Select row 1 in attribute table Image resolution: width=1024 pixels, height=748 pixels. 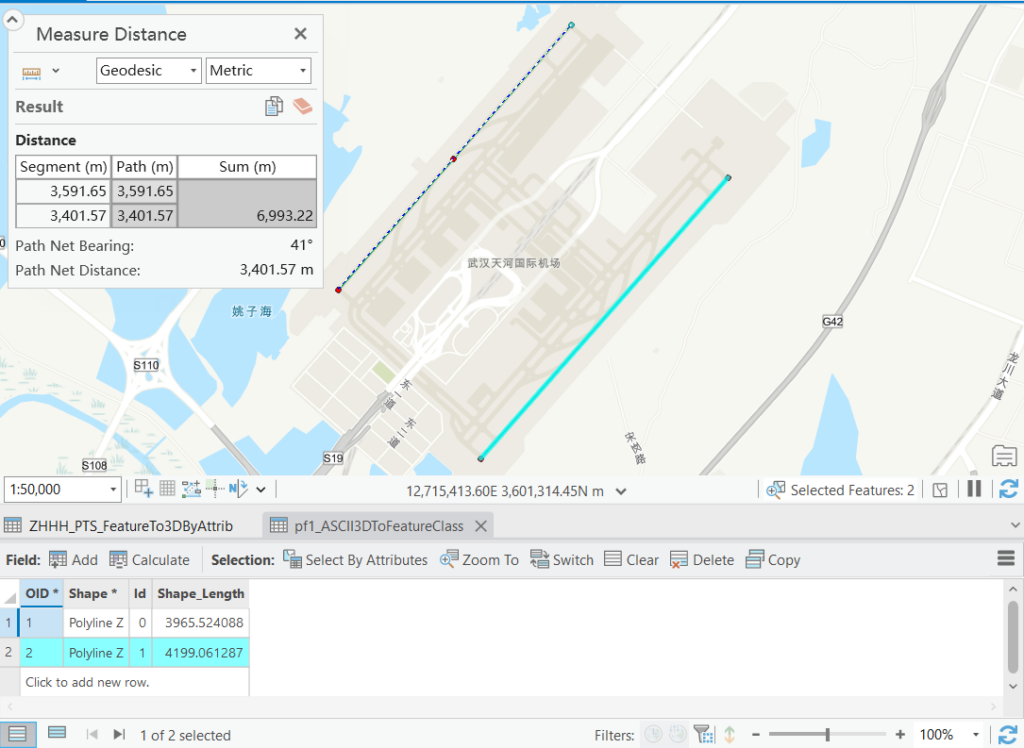tap(9, 623)
